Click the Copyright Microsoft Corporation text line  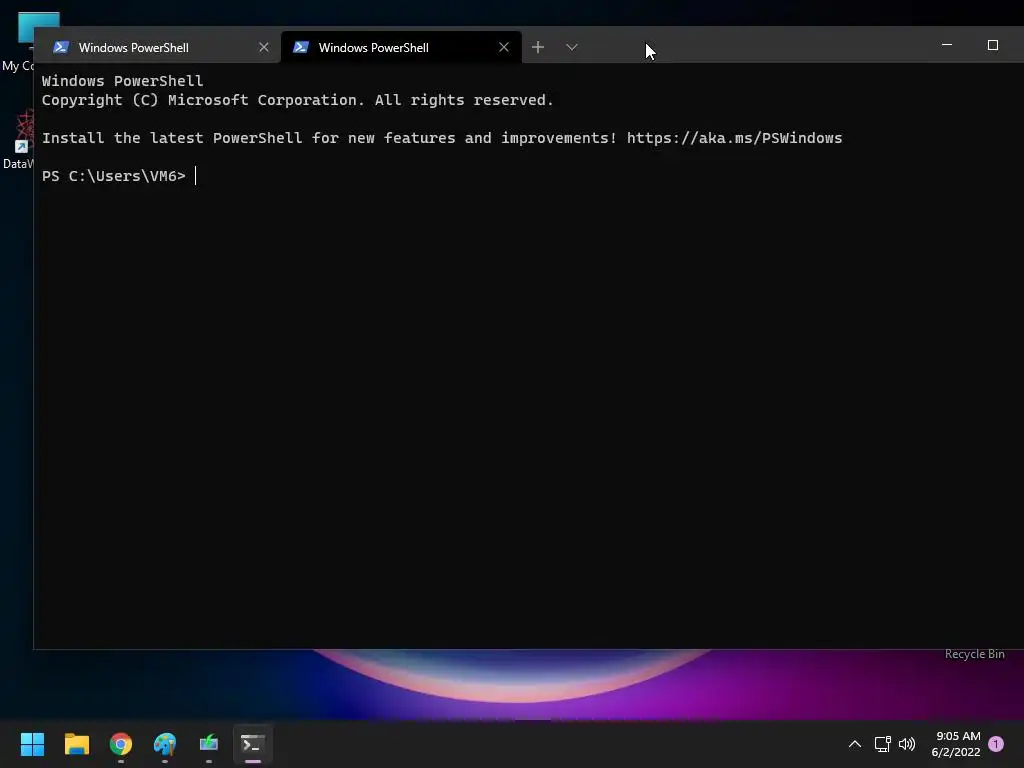pos(297,100)
